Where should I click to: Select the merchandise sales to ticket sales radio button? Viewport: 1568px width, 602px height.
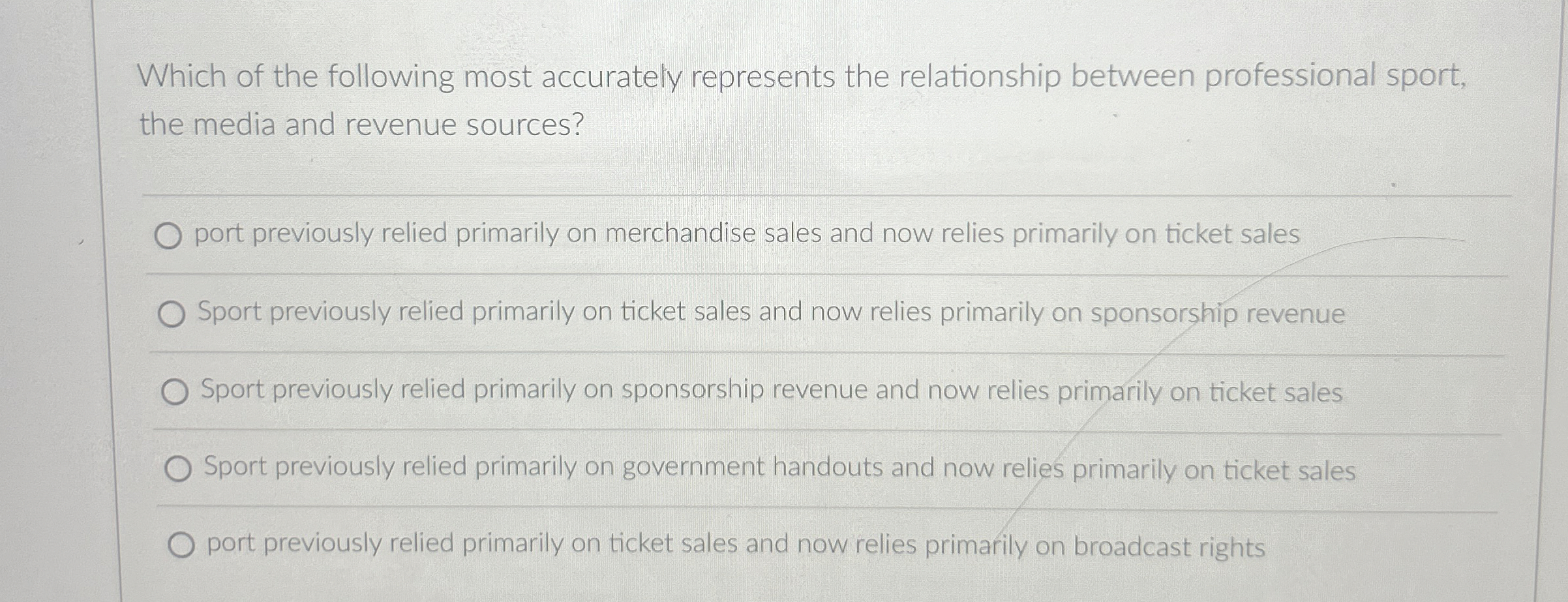tap(168, 236)
